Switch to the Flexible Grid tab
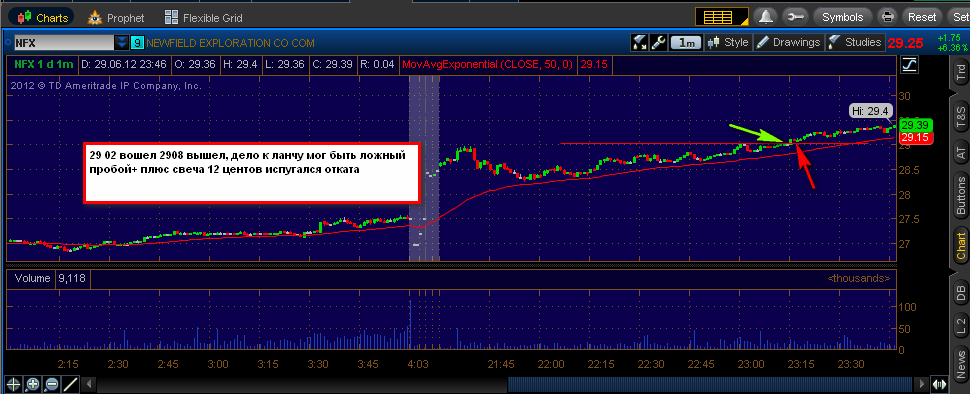 tap(204, 17)
